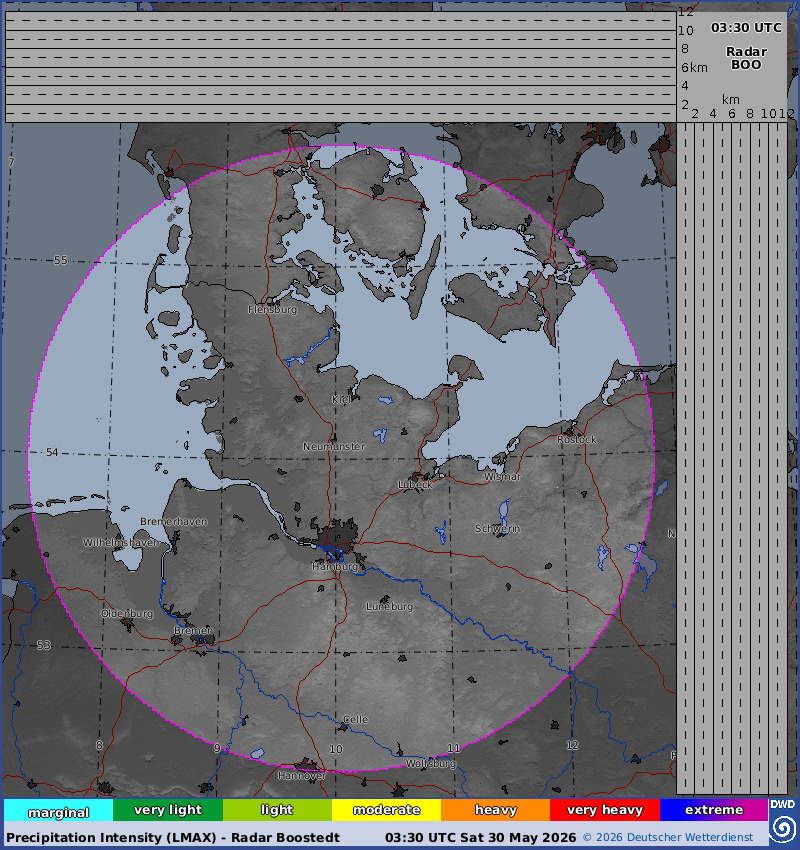Click the very heavy red legend swatch
Viewport: 800px width, 850px height.
pos(605,810)
